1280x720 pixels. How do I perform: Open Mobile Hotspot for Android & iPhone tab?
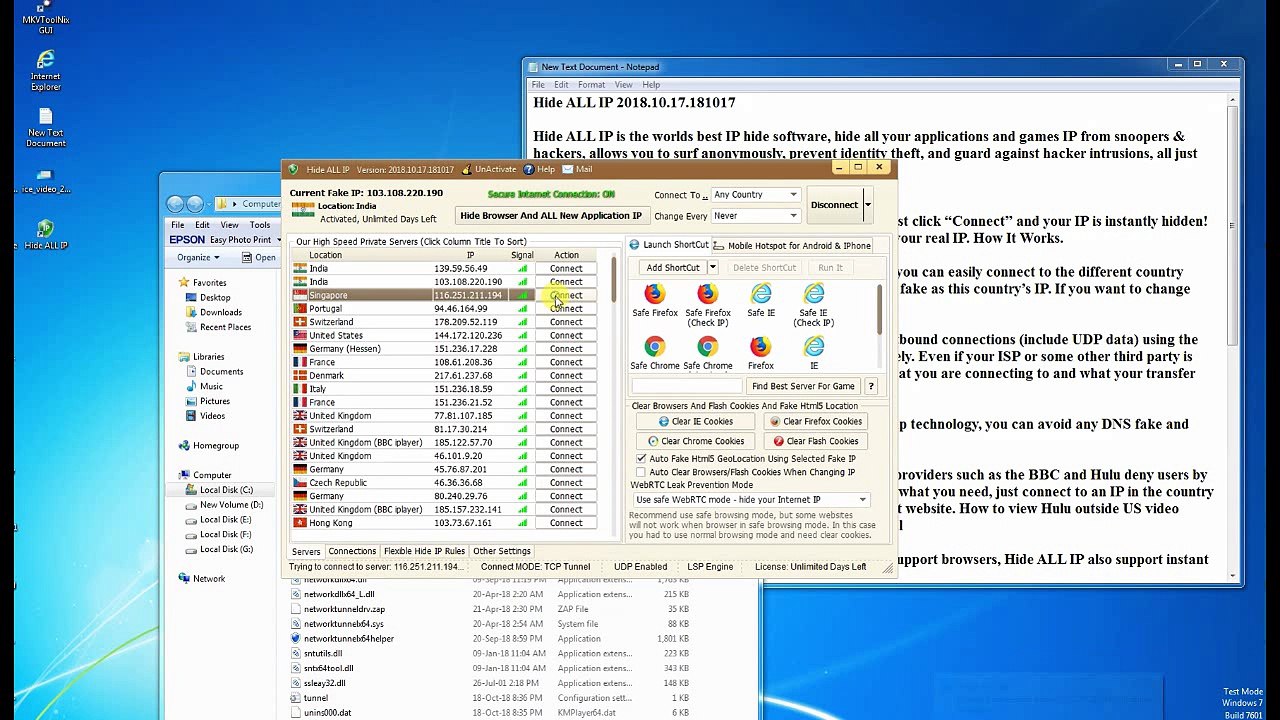click(x=792, y=245)
